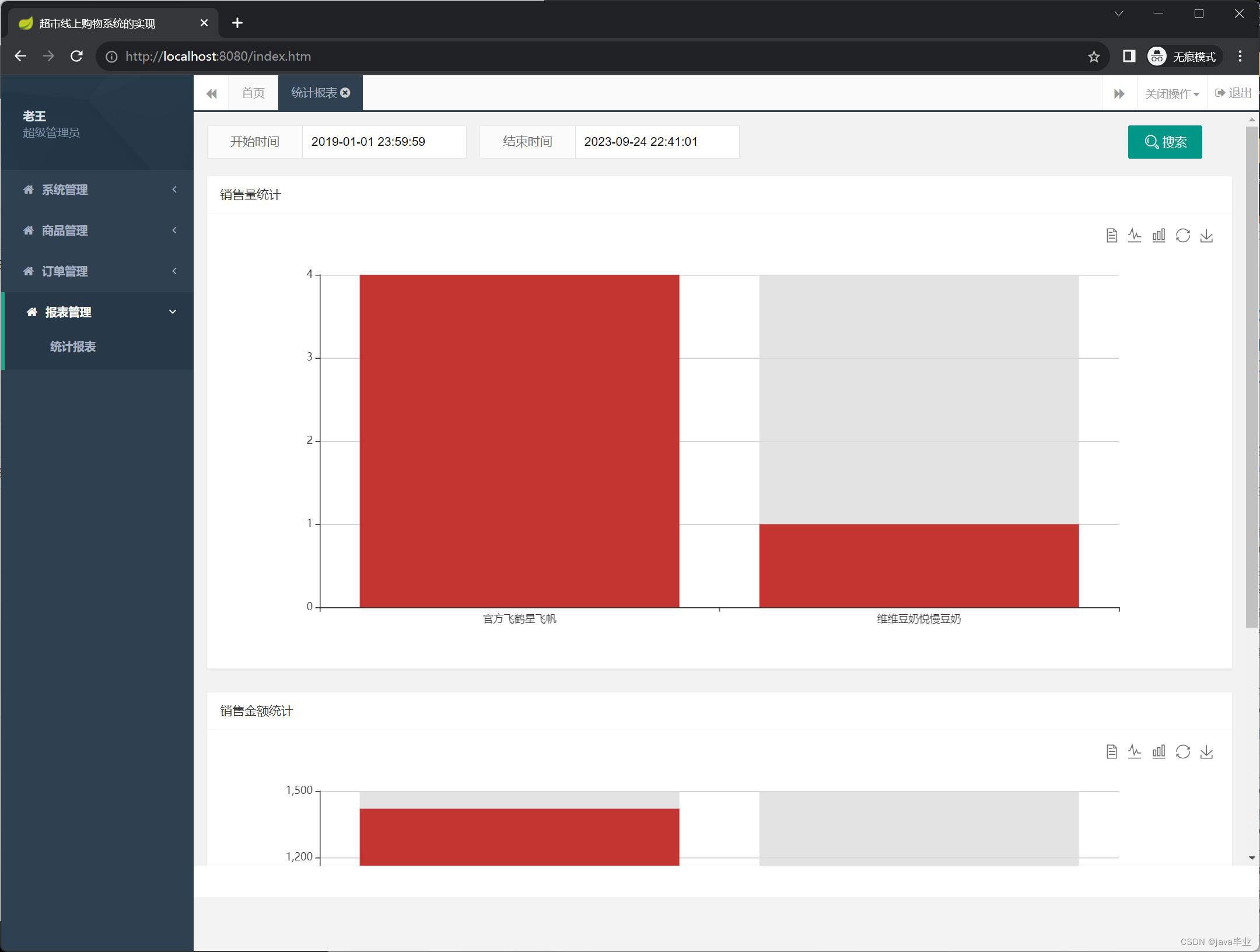The width and height of the screenshot is (1260, 952).
Task: Click the browser address bar URL
Action: tap(218, 57)
